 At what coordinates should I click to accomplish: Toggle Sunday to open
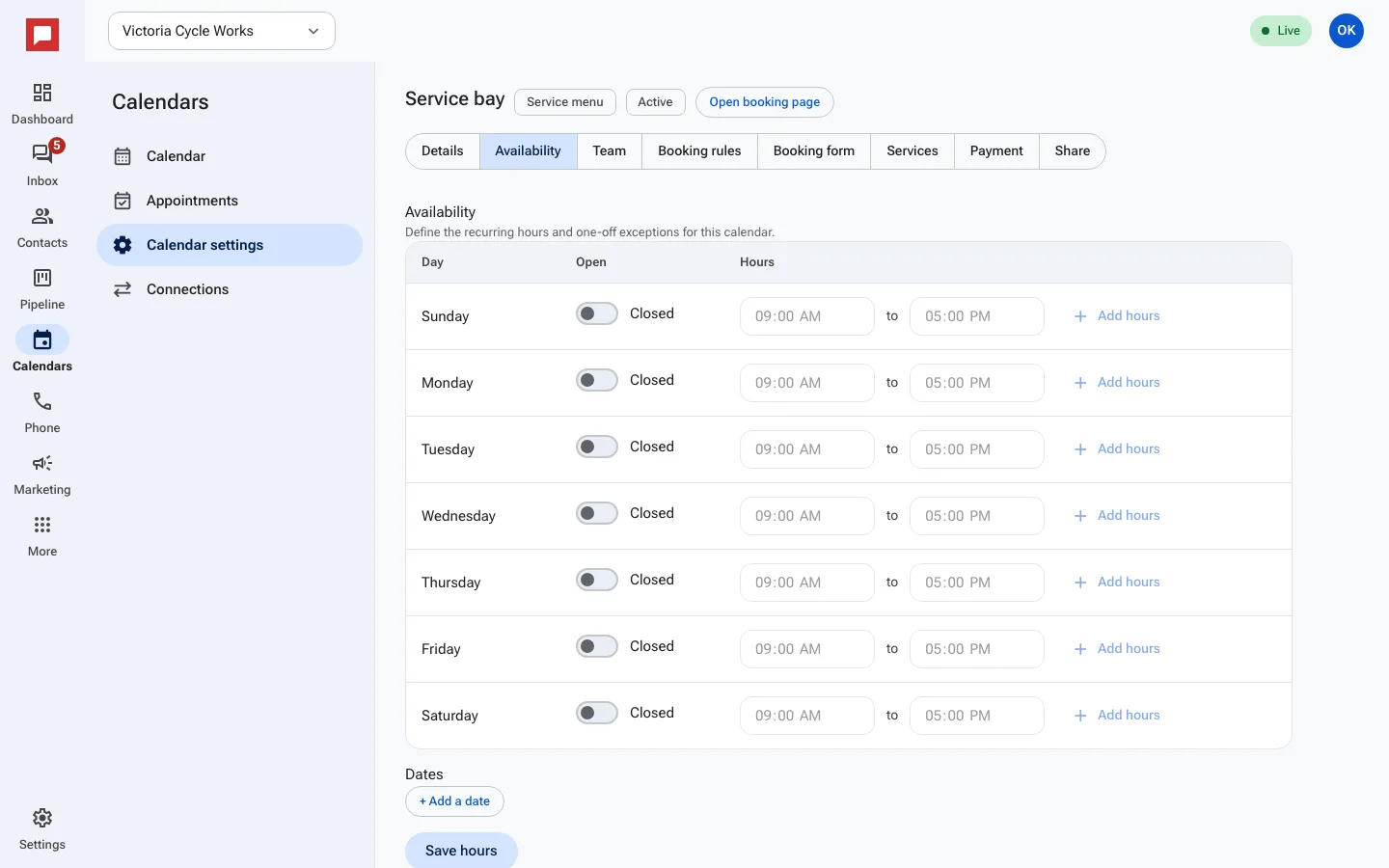point(597,313)
